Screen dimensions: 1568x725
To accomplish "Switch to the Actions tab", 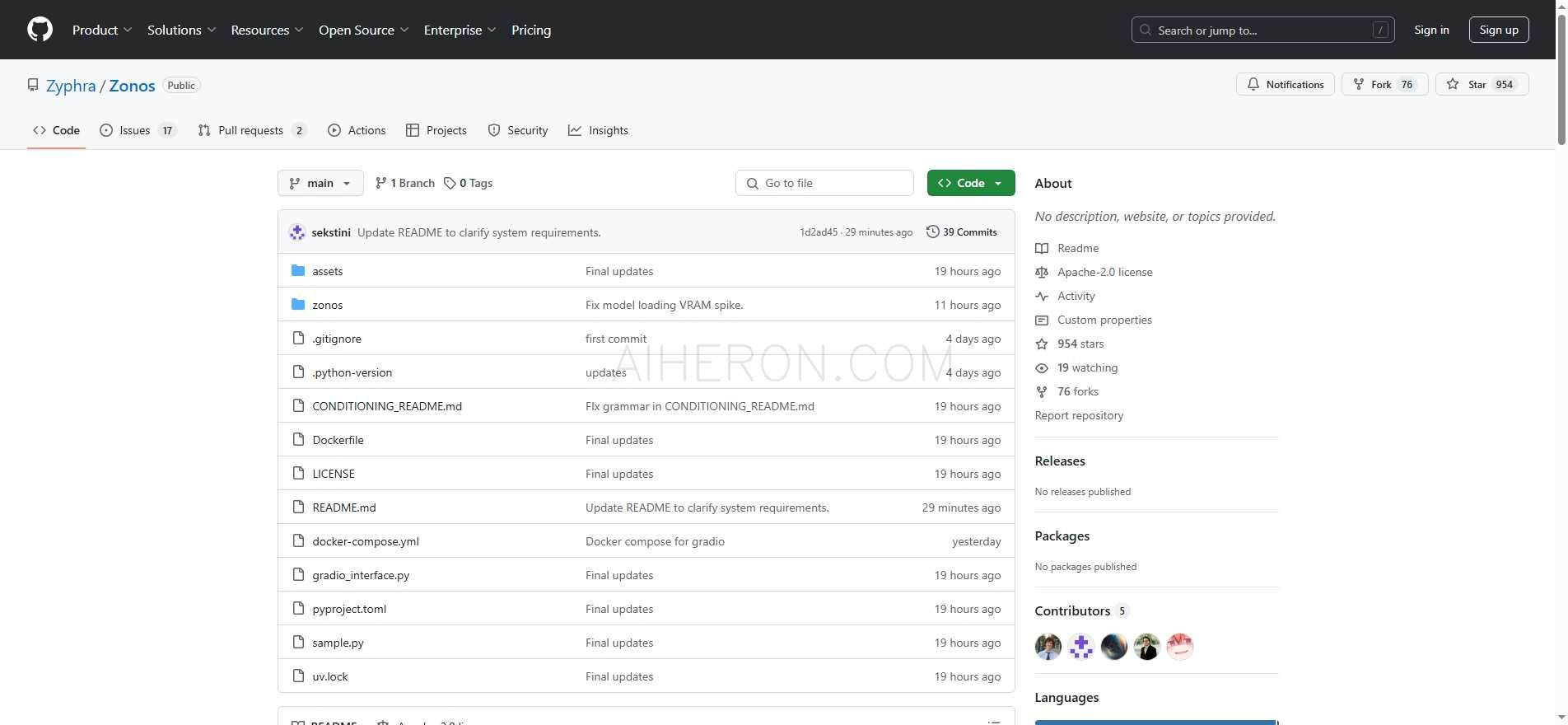I will [357, 130].
